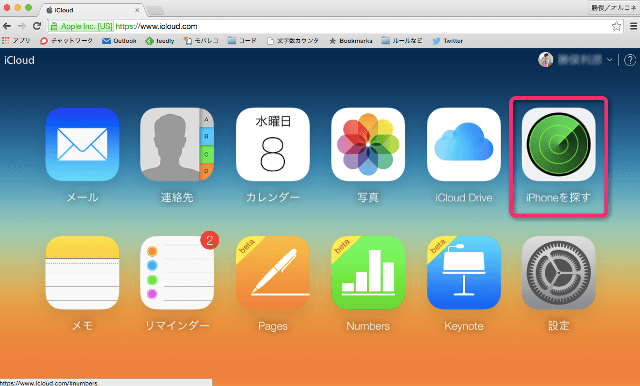Click the Pages label text
640x386 pixels.
pos(273,326)
